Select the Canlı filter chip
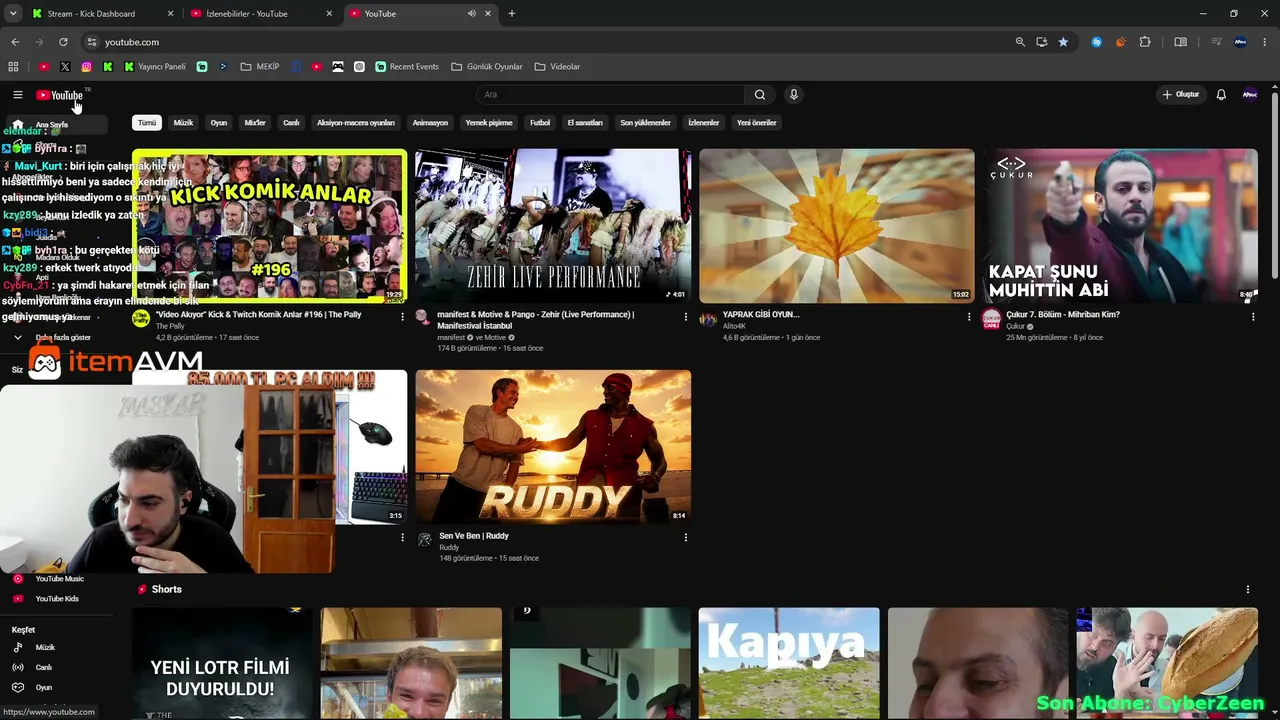1280x720 pixels. [291, 123]
